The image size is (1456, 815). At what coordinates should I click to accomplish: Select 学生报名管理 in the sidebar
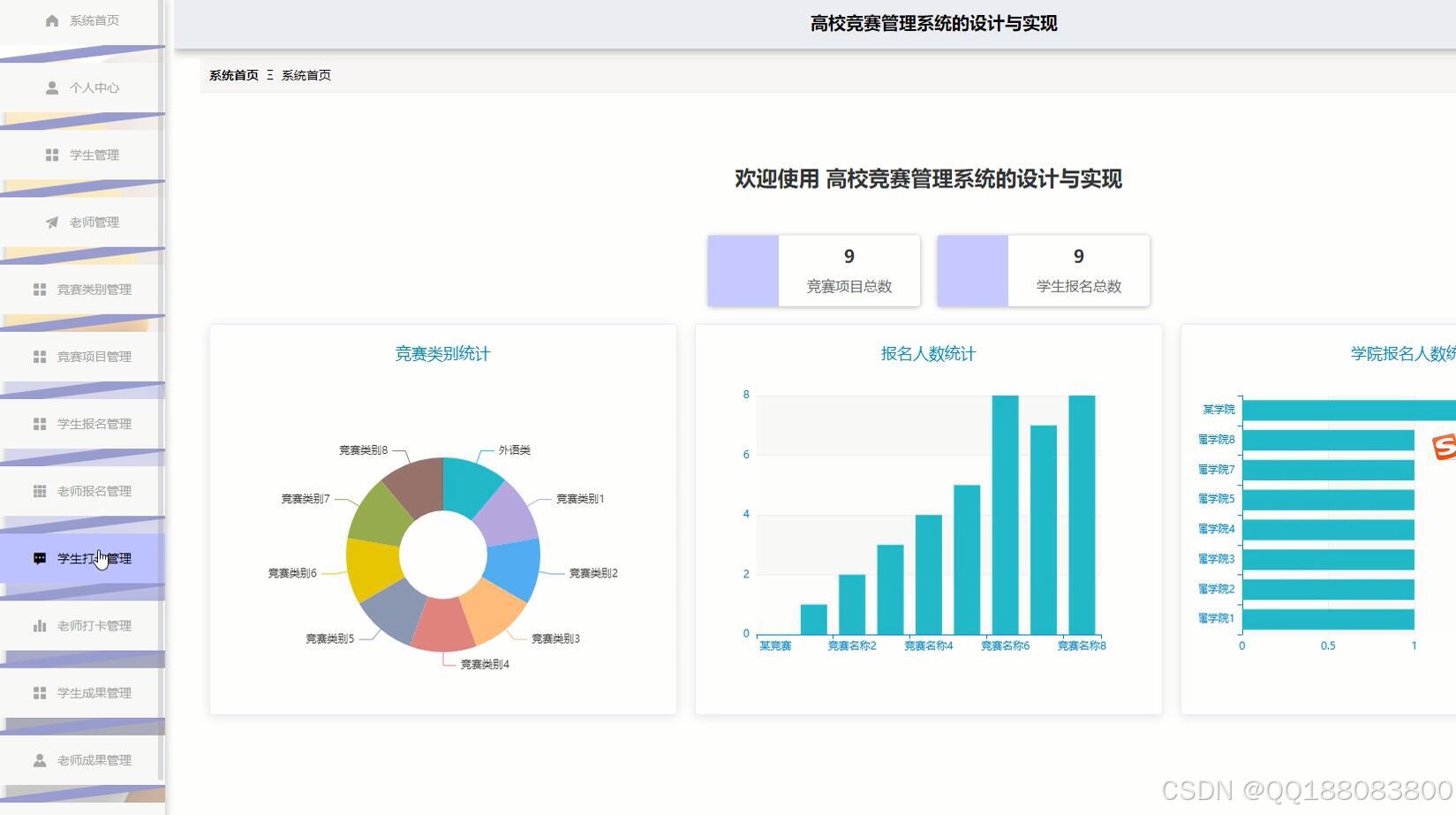point(94,423)
